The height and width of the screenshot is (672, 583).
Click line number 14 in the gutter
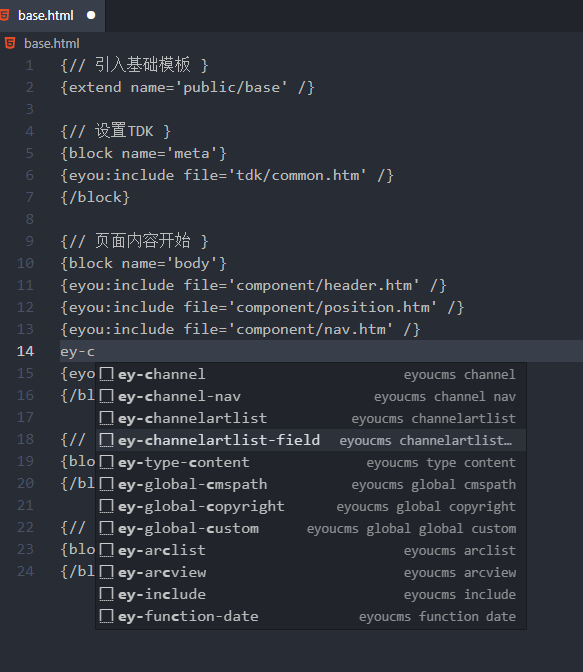[x=25, y=351]
